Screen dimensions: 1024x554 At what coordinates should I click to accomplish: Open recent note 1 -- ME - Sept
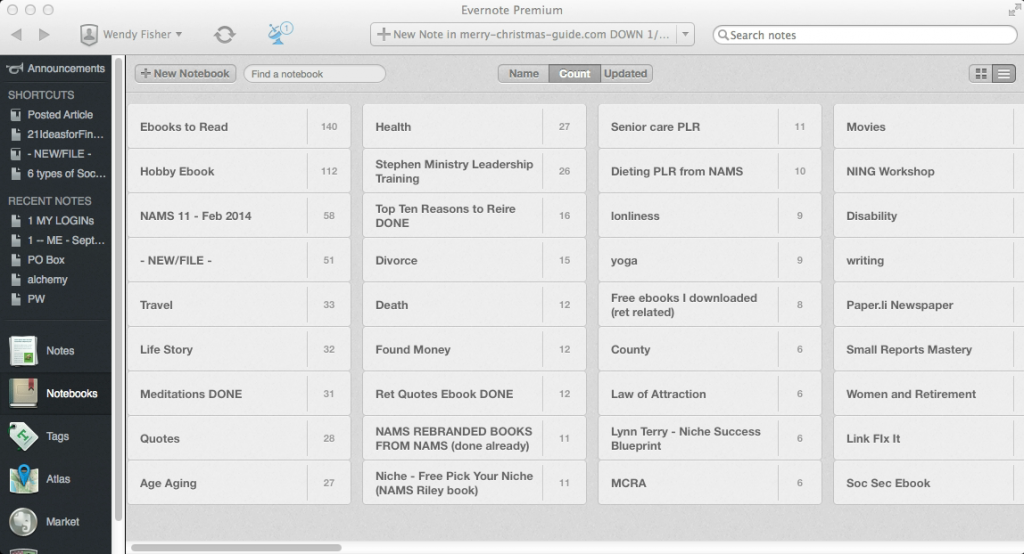coord(57,240)
